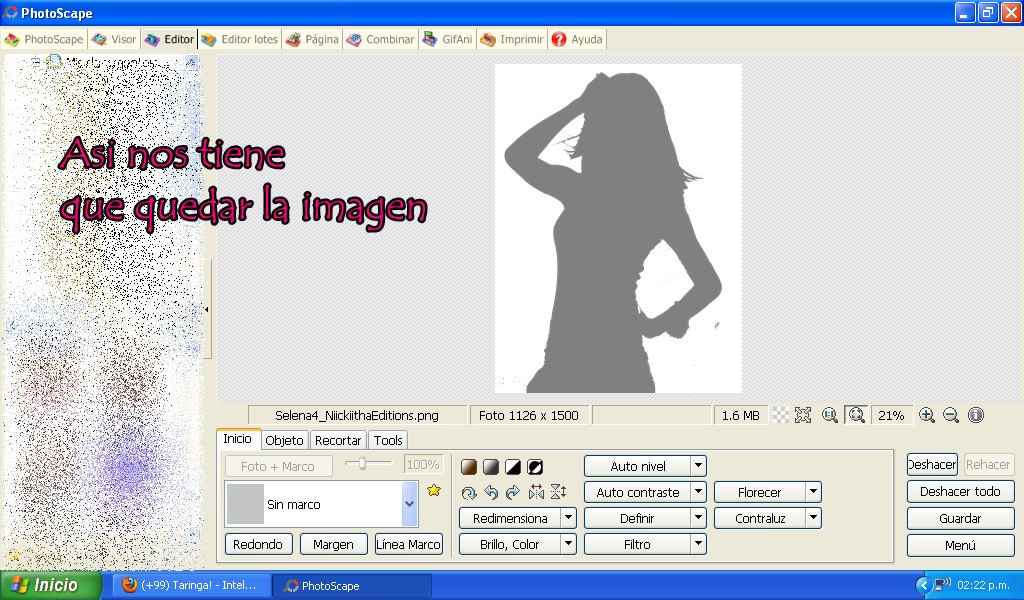Image resolution: width=1024 pixels, height=600 pixels.
Task: Zoom in with the plus magnifier
Action: click(x=927, y=415)
